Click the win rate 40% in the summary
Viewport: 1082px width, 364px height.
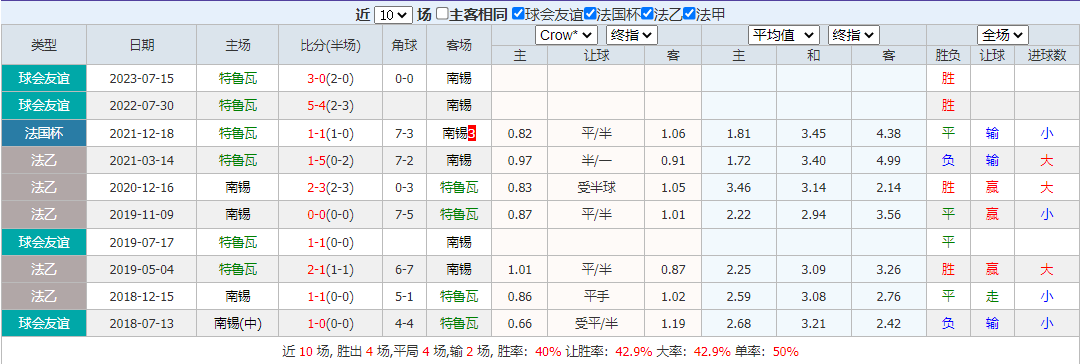click(549, 352)
